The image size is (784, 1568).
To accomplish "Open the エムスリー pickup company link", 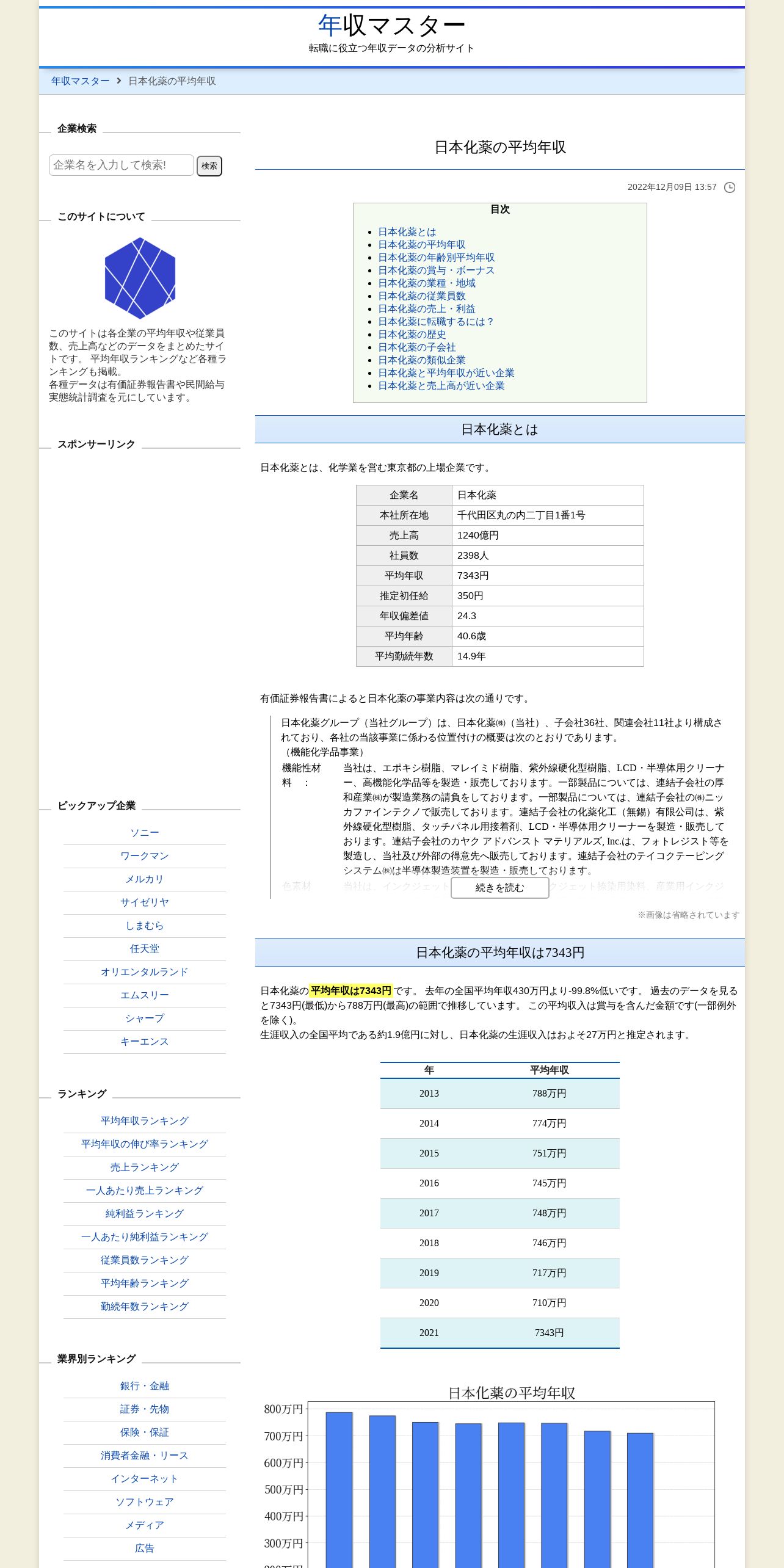I will [x=145, y=995].
